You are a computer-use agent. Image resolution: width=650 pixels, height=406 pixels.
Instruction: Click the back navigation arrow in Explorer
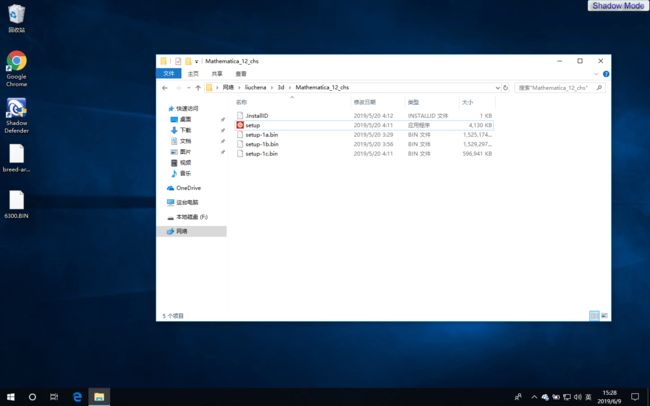[165, 88]
